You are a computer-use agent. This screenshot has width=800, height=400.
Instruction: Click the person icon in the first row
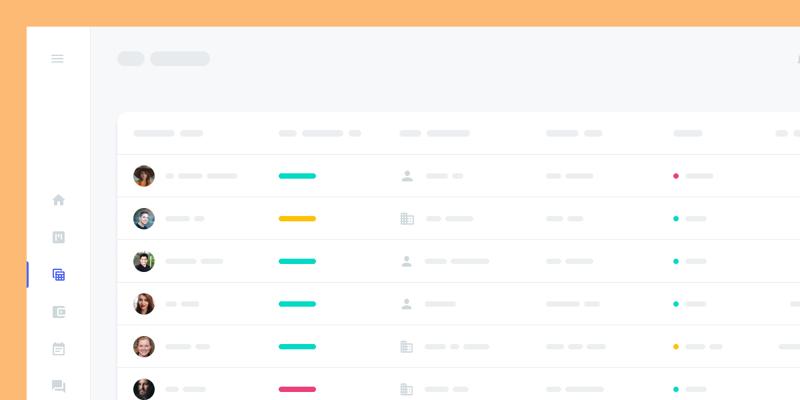pyautogui.click(x=407, y=176)
